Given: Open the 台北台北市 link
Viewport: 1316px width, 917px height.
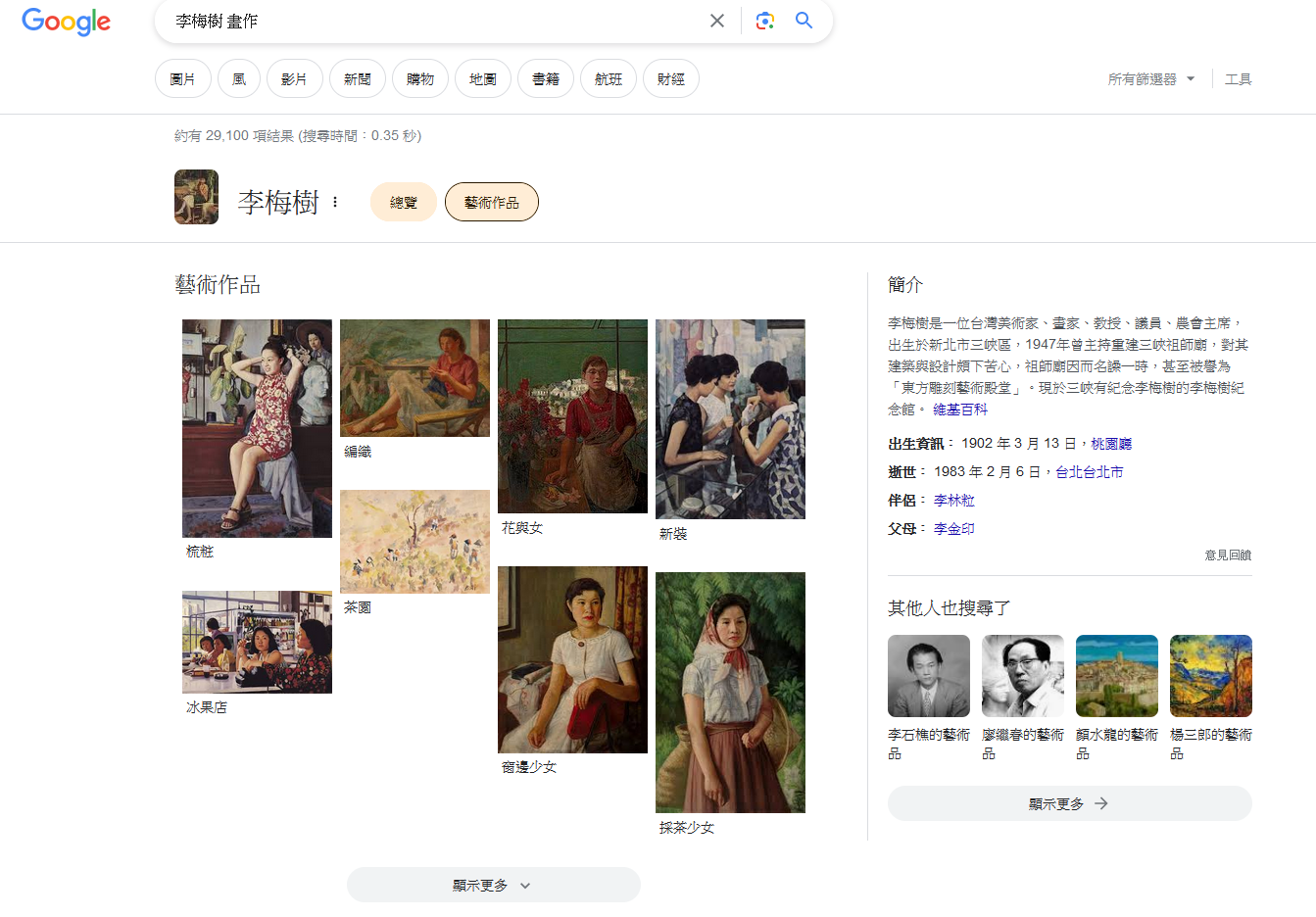Looking at the screenshot, I should point(1090,472).
